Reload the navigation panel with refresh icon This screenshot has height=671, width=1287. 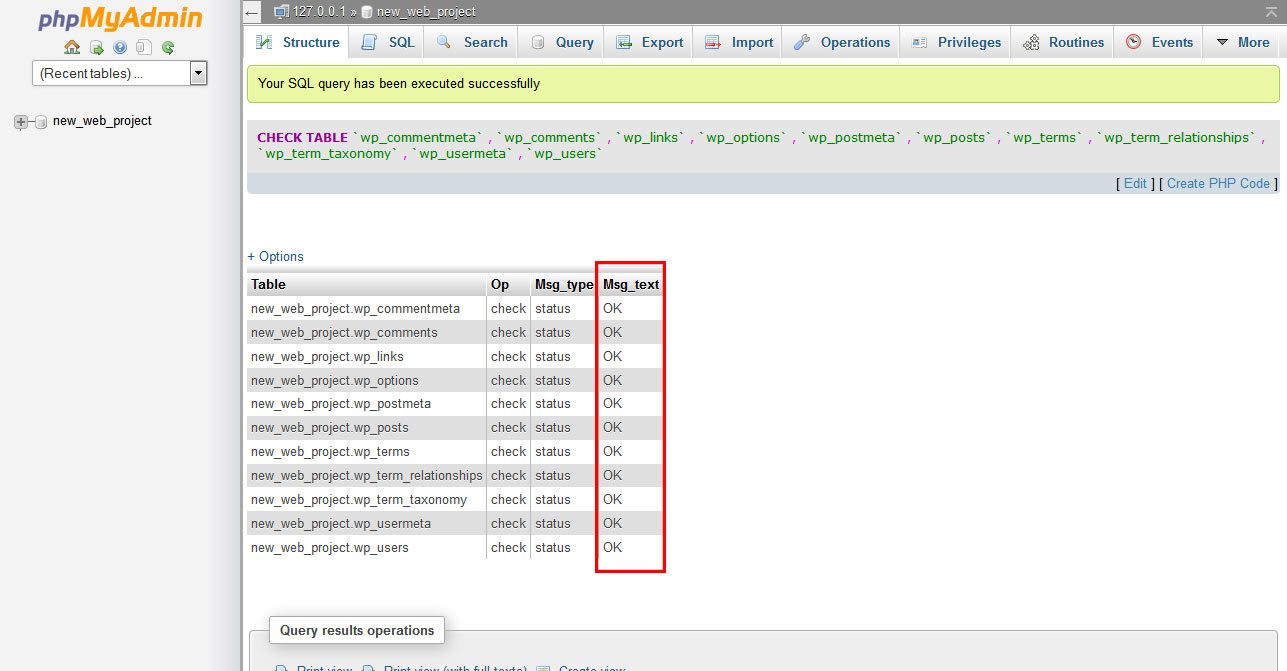tap(168, 47)
